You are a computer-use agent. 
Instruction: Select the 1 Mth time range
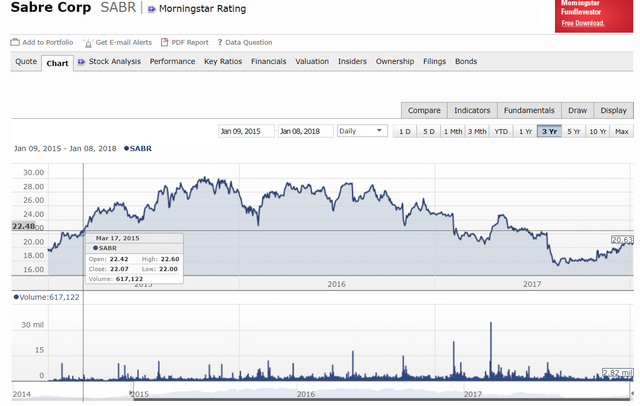tap(453, 131)
